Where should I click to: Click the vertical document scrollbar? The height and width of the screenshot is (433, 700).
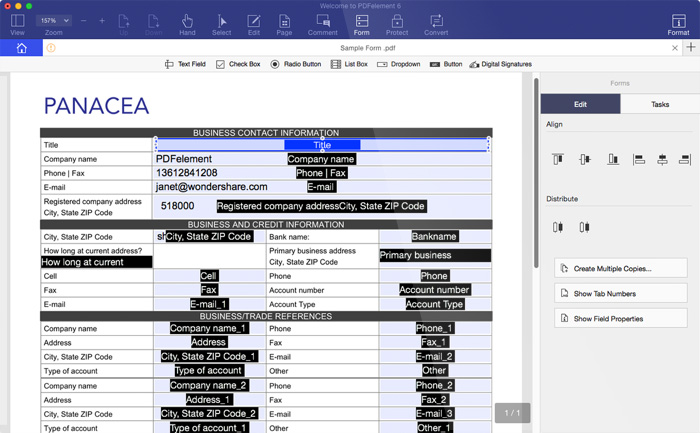point(536,173)
